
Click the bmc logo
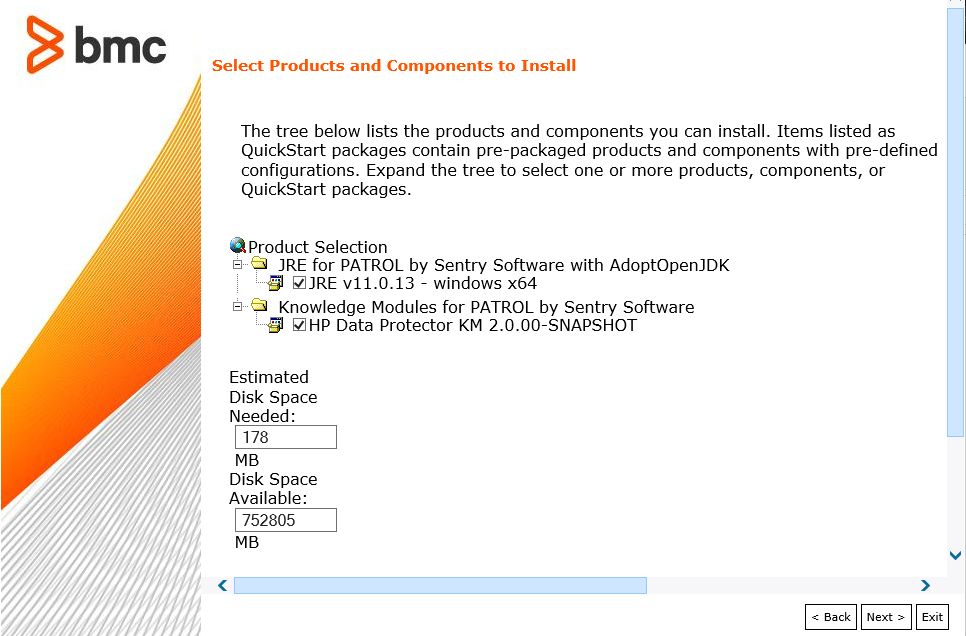click(x=96, y=45)
